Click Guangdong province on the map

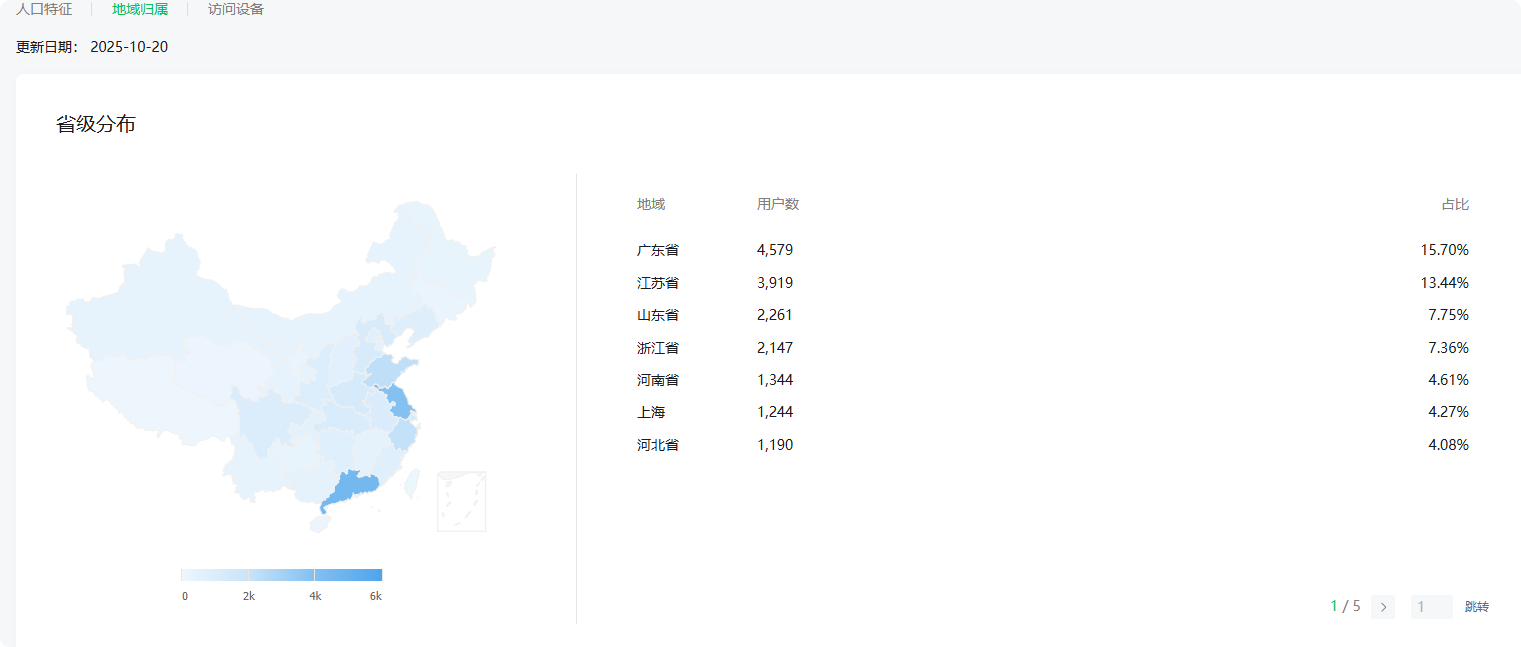point(352,489)
